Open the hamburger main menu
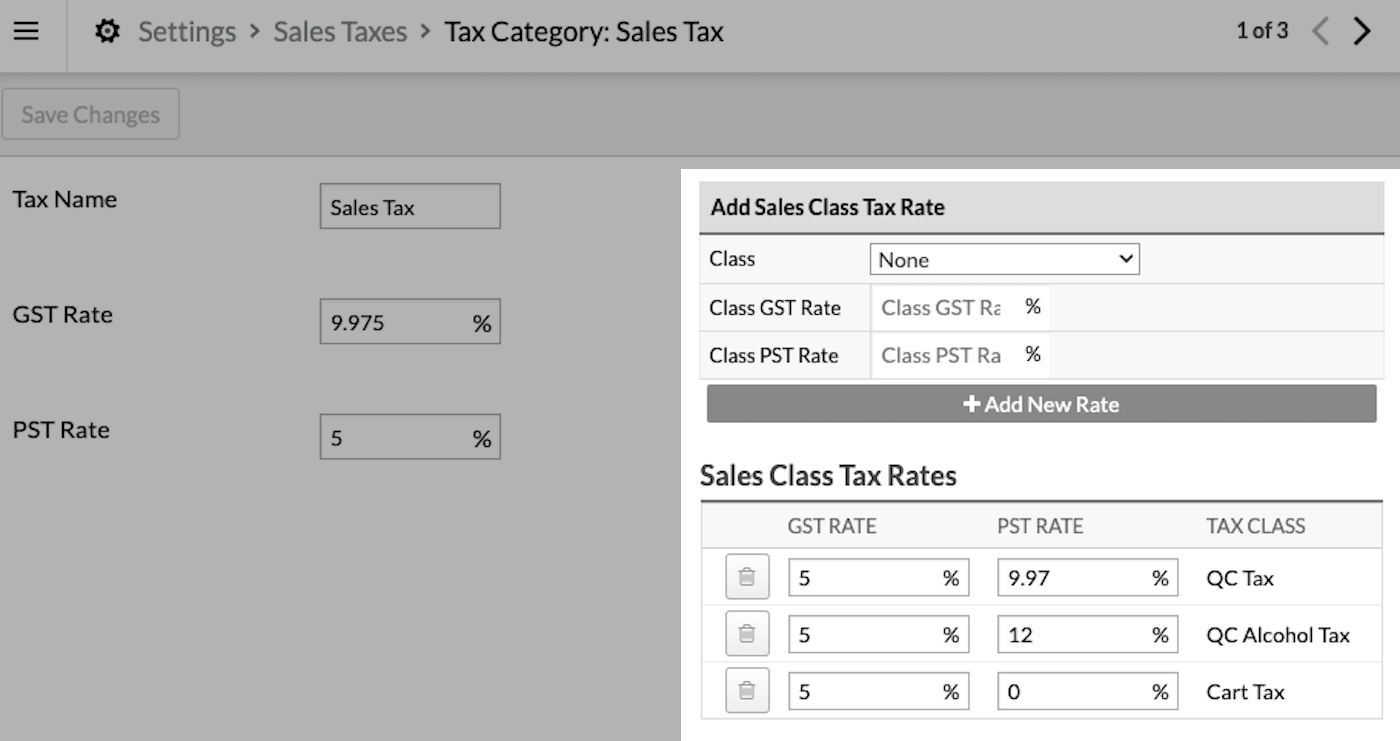This screenshot has width=1400, height=741. 26,31
